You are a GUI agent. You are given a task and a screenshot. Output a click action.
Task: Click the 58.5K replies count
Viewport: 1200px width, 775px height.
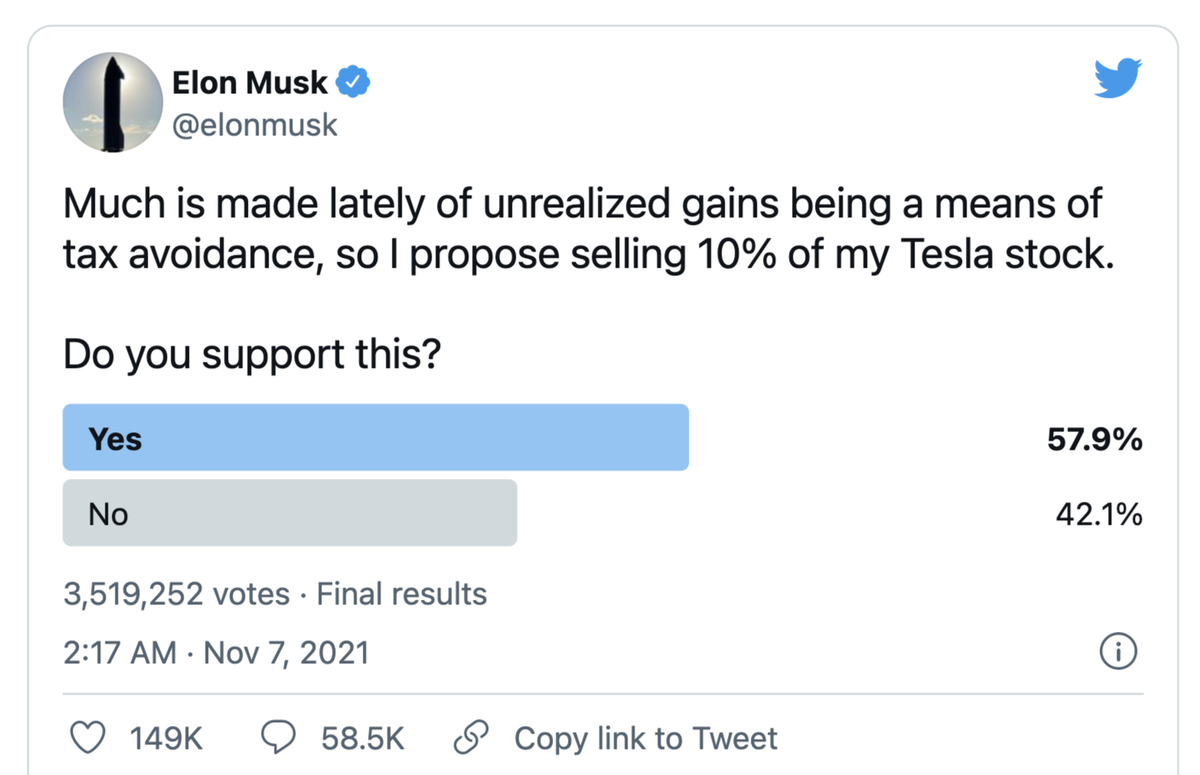tap(362, 738)
